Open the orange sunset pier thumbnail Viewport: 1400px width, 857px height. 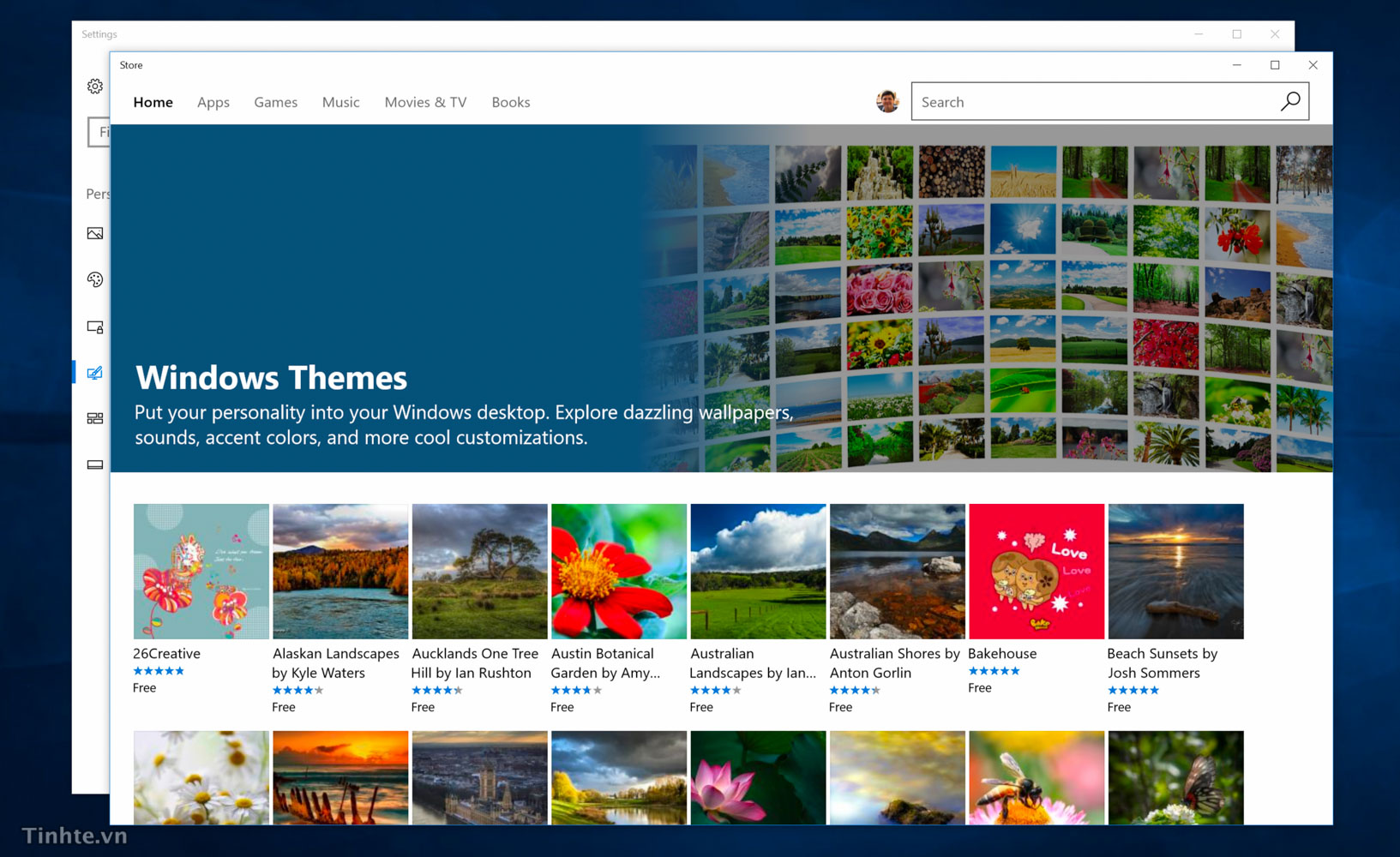(340, 777)
